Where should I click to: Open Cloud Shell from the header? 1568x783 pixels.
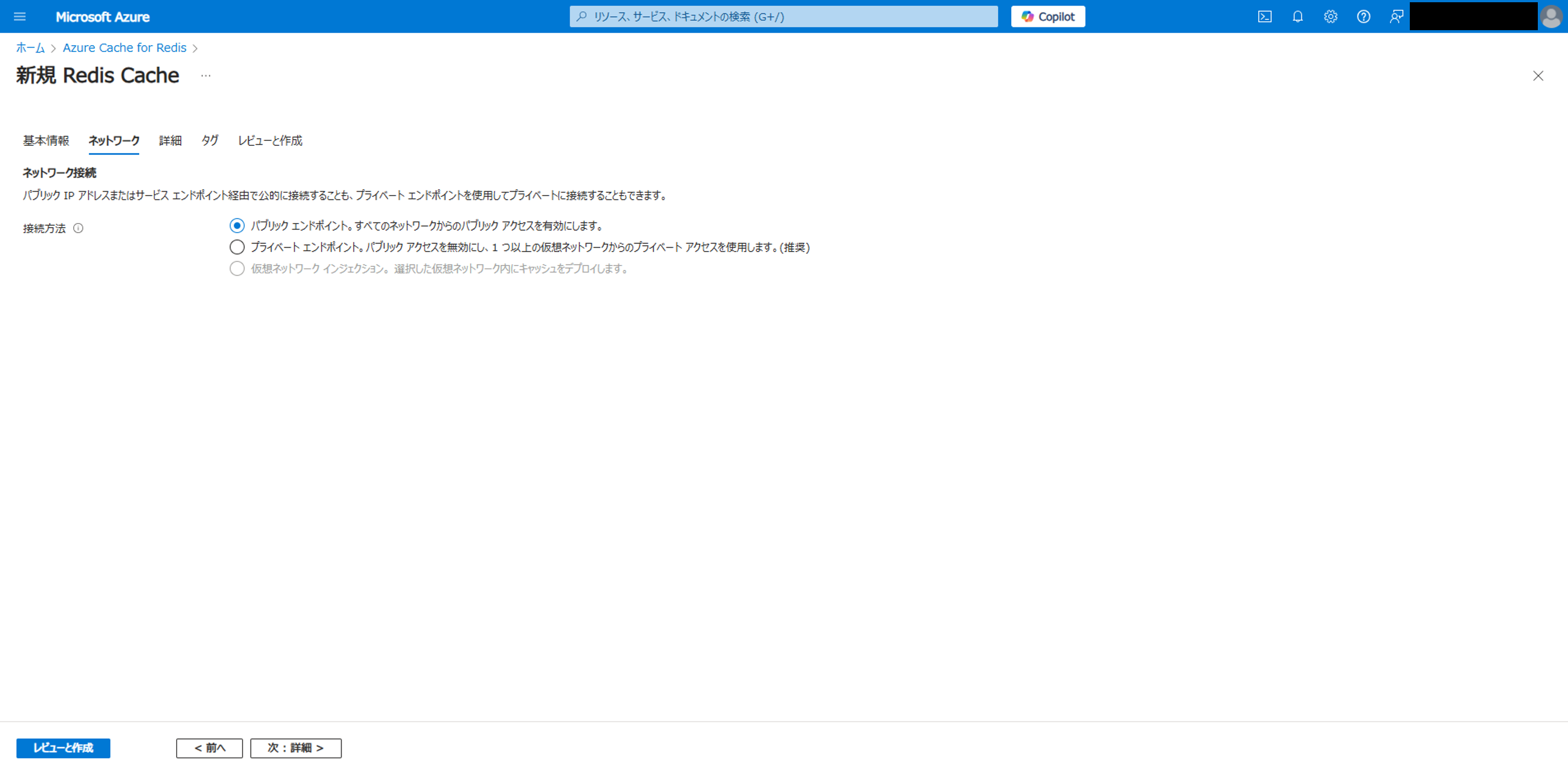pos(1264,16)
